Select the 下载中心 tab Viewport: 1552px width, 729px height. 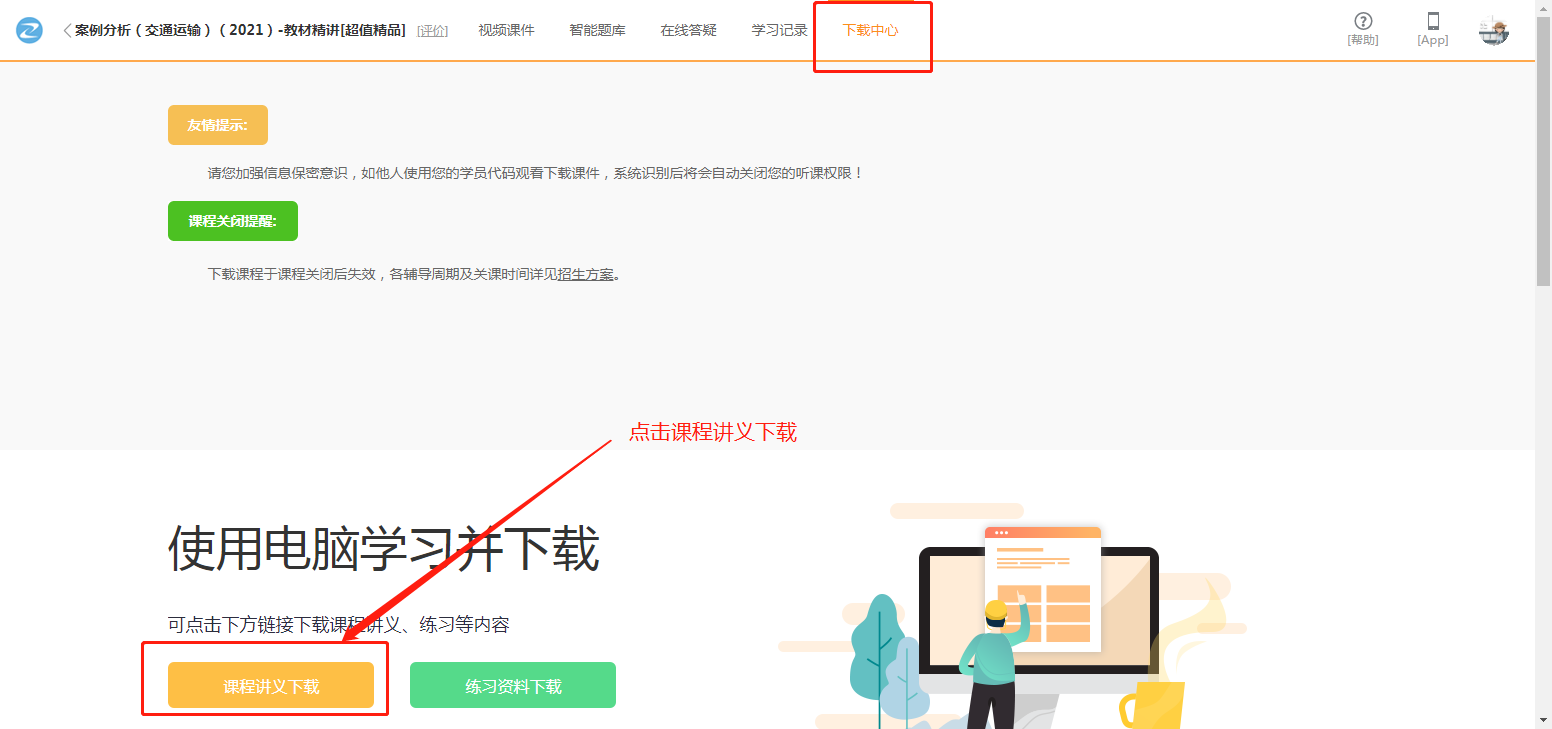870,30
